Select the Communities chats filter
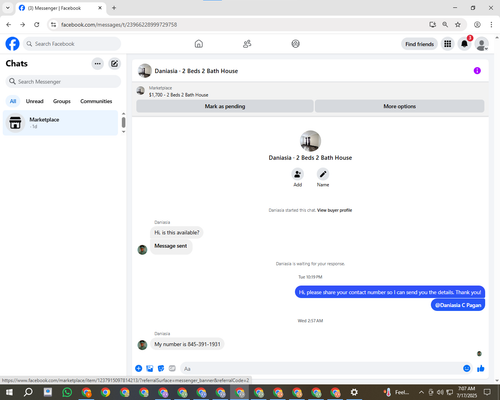The height and width of the screenshot is (400, 500). pyautogui.click(x=96, y=101)
